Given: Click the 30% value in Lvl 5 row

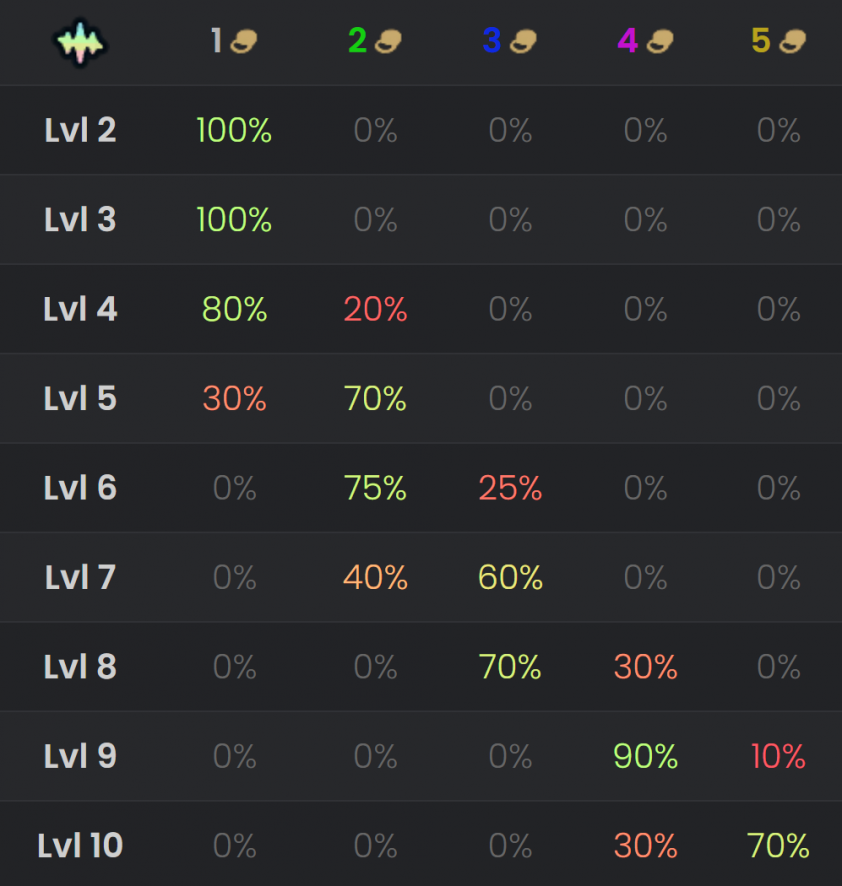Looking at the screenshot, I should 235,398.
